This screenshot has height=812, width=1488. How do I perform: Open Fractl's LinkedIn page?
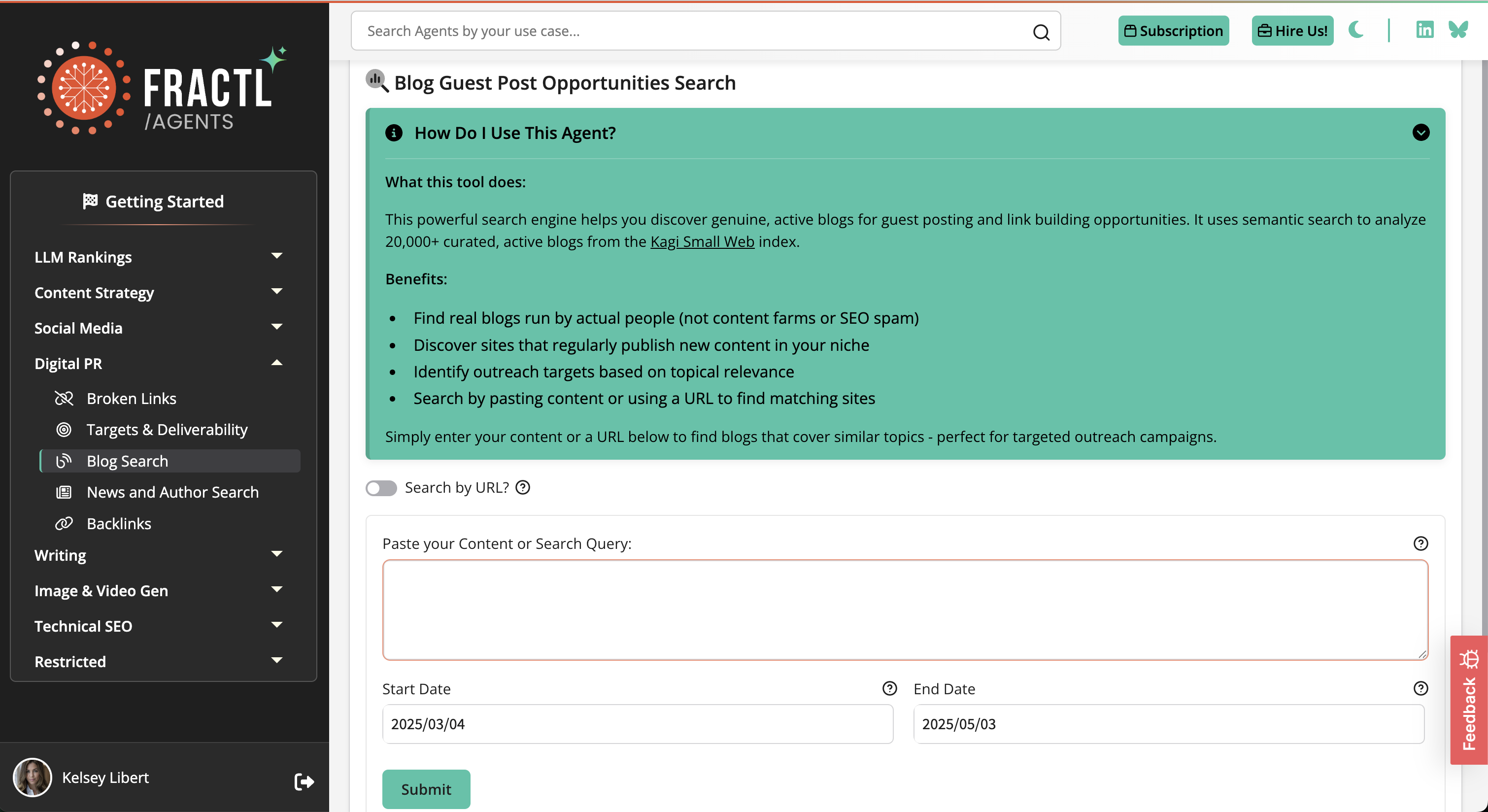point(1425,30)
